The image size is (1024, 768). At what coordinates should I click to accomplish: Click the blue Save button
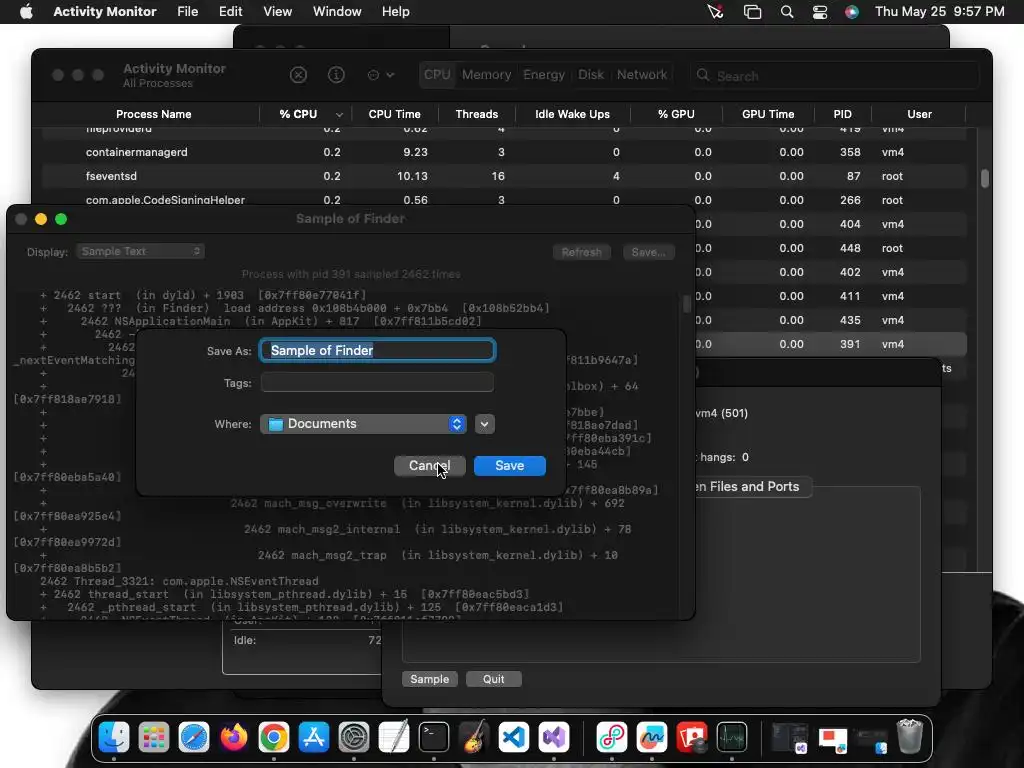509,466
